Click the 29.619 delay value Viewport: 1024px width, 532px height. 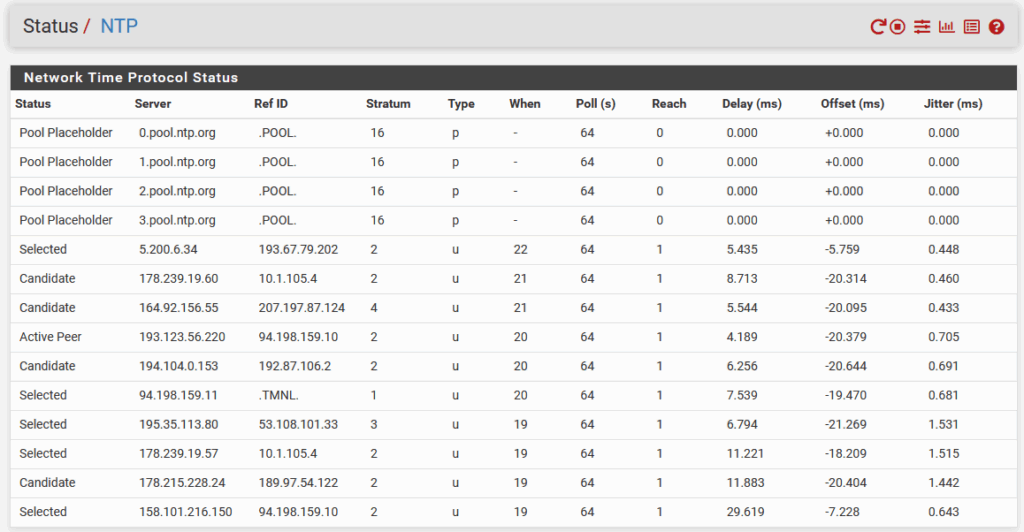[x=746, y=512]
